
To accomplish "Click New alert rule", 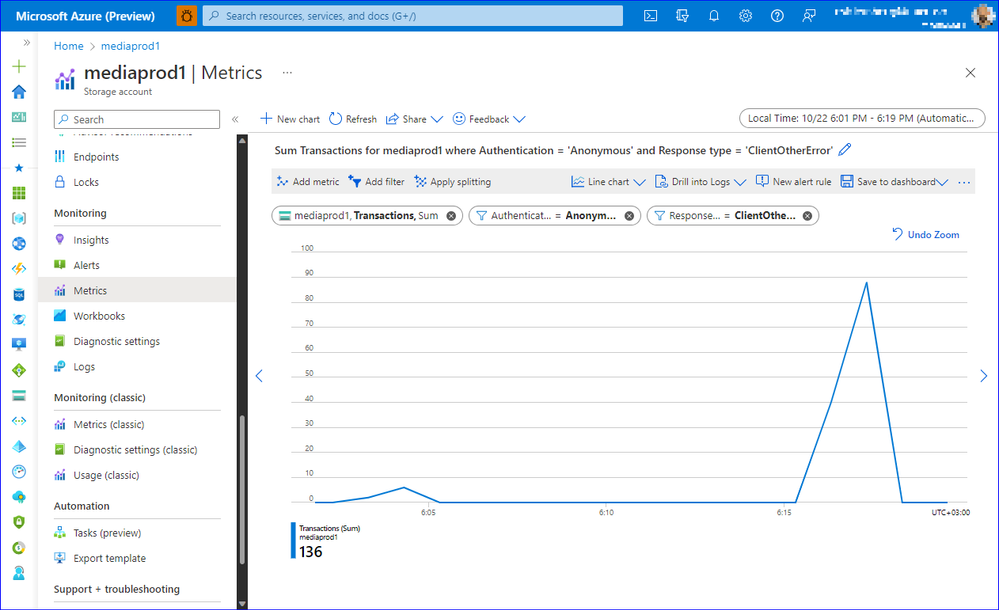I will (793, 182).
